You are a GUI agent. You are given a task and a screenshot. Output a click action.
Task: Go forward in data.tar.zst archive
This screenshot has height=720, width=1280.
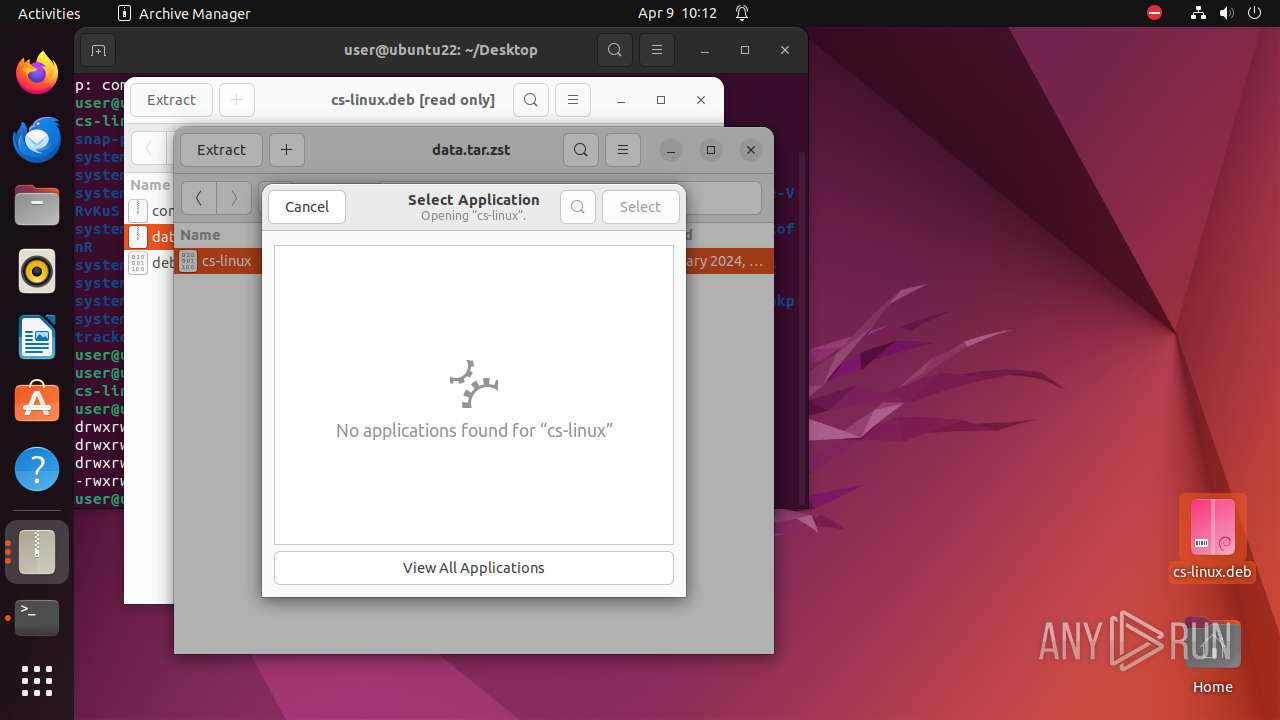[234, 198]
